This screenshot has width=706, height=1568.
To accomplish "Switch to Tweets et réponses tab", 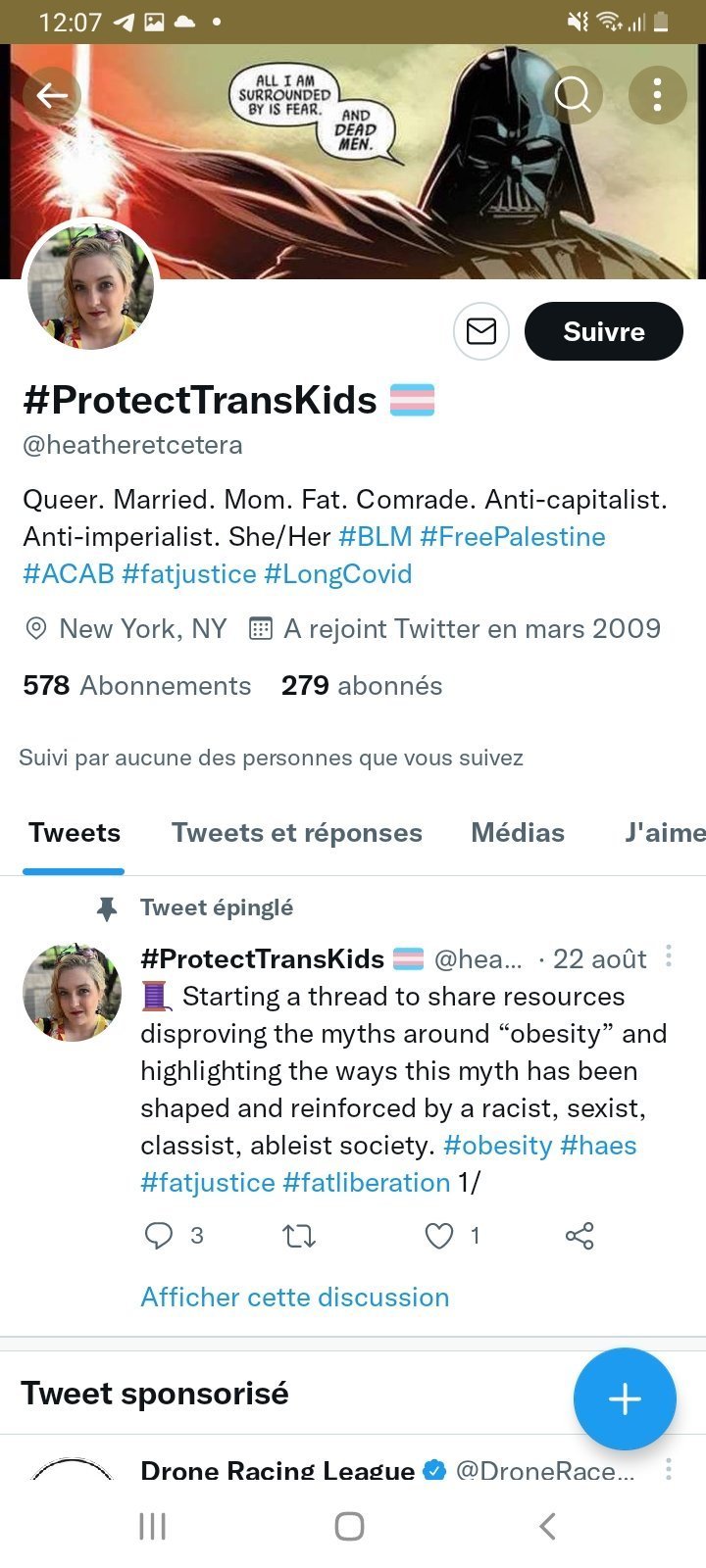I will coord(296,833).
